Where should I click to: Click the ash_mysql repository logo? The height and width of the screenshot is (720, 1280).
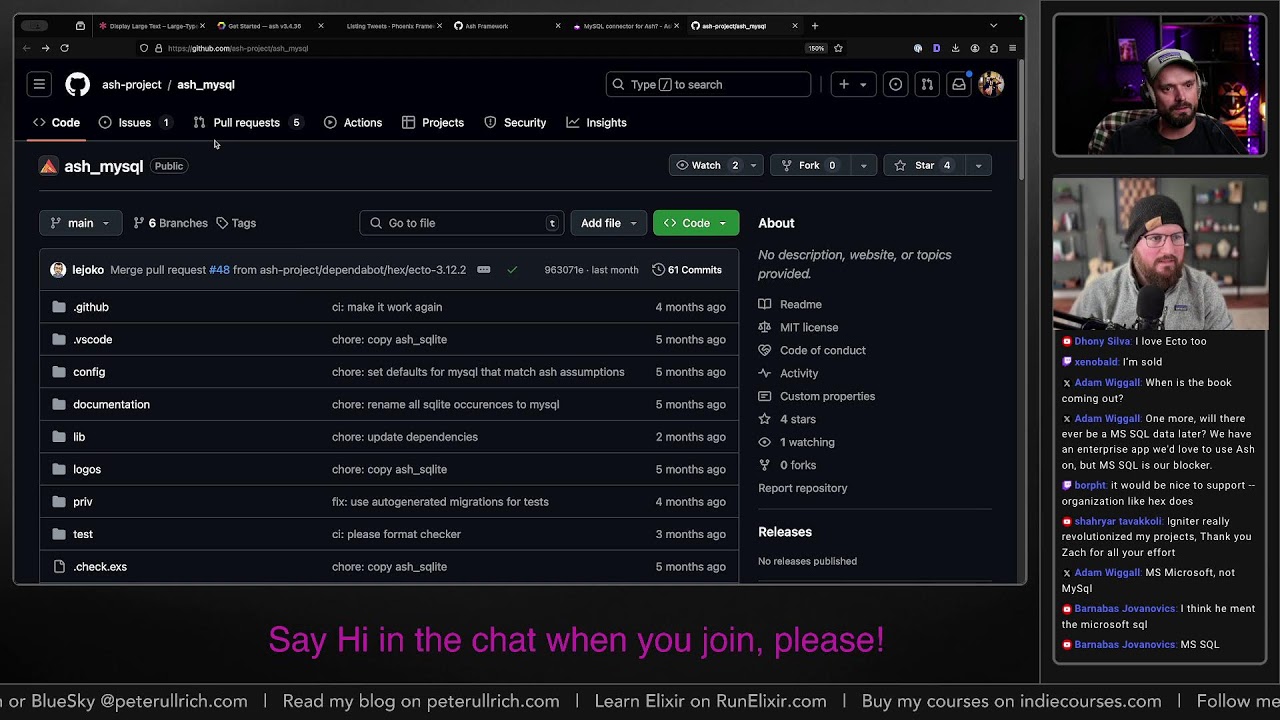(48, 166)
